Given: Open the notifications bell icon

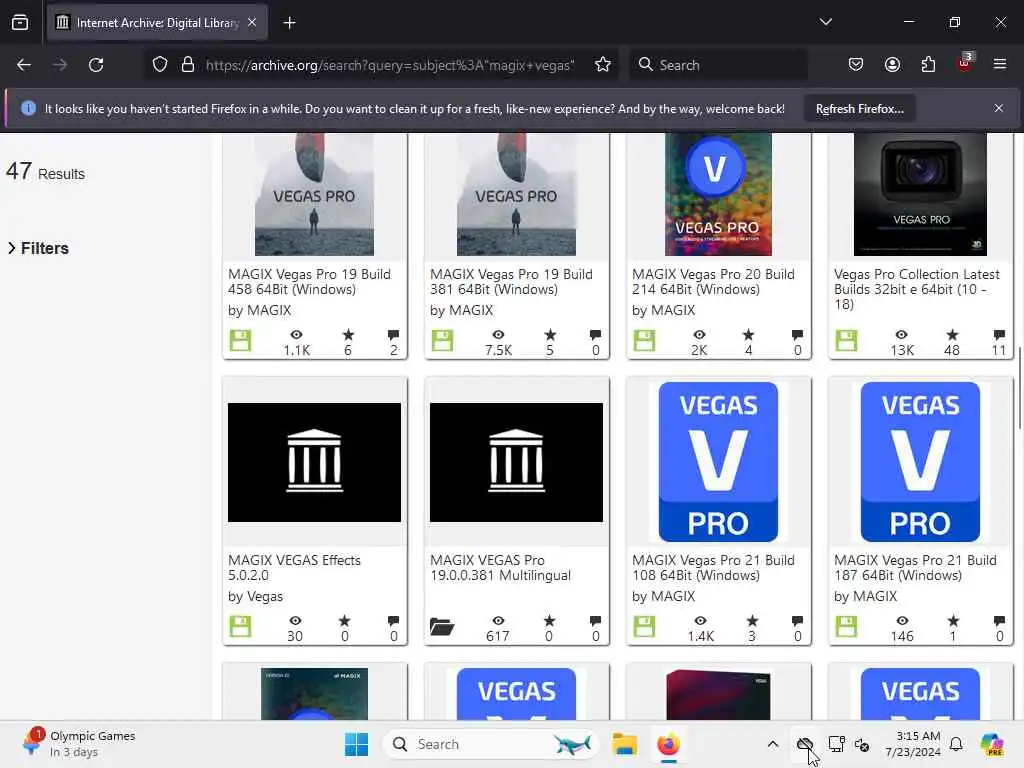Looking at the screenshot, I should pyautogui.click(x=956, y=744).
